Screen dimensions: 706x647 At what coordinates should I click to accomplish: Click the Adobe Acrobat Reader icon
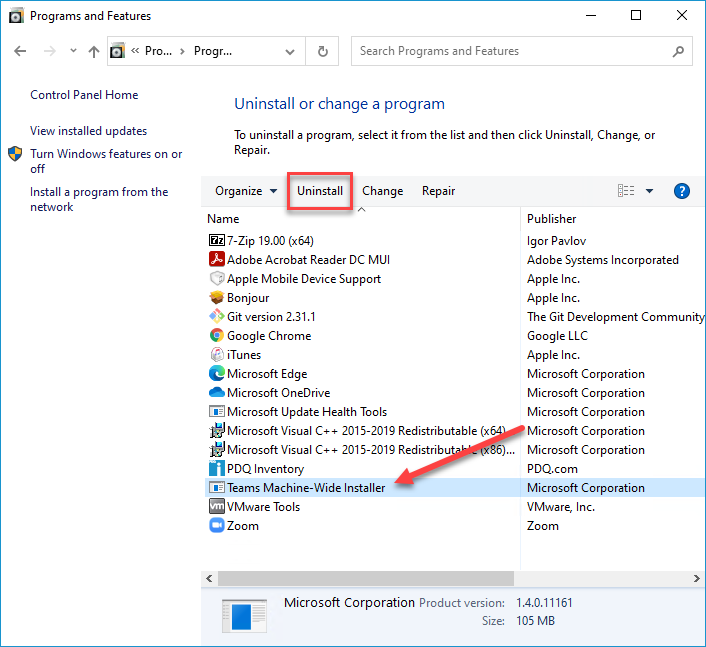[217, 259]
